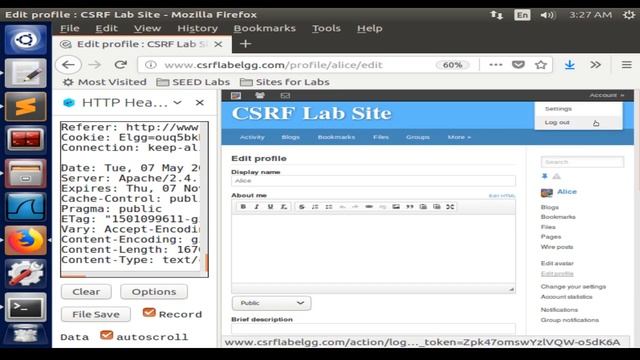
Task: Click Edit avatar sidebar link
Action: tap(557, 263)
